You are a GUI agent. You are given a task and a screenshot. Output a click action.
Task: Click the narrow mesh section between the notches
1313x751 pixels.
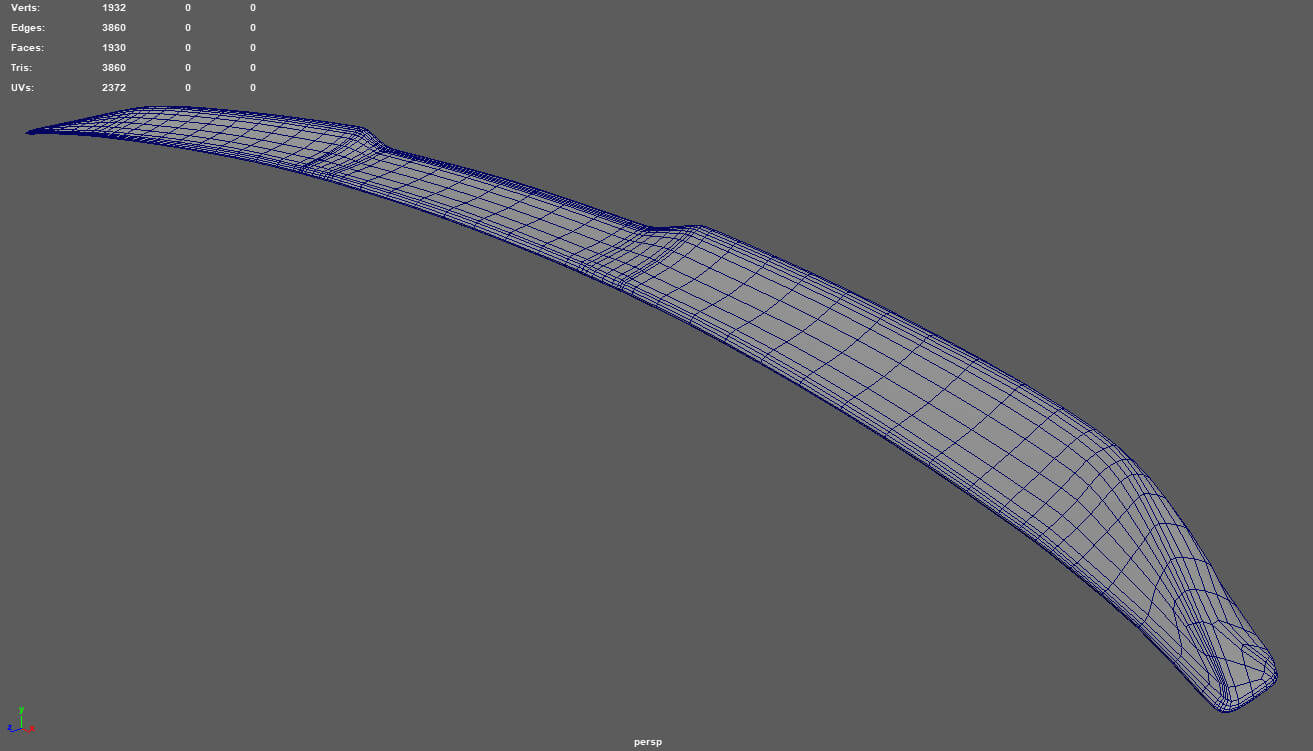(x=500, y=195)
